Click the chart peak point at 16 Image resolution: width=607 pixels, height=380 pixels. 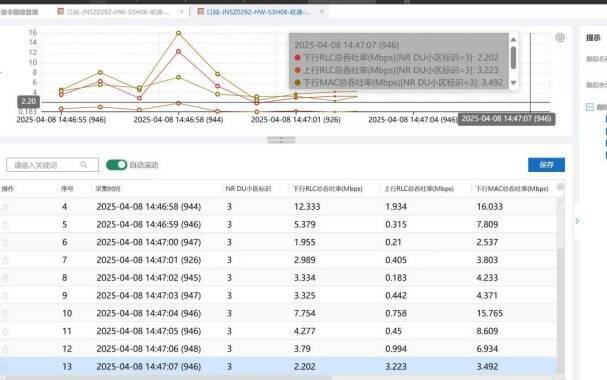178,33
